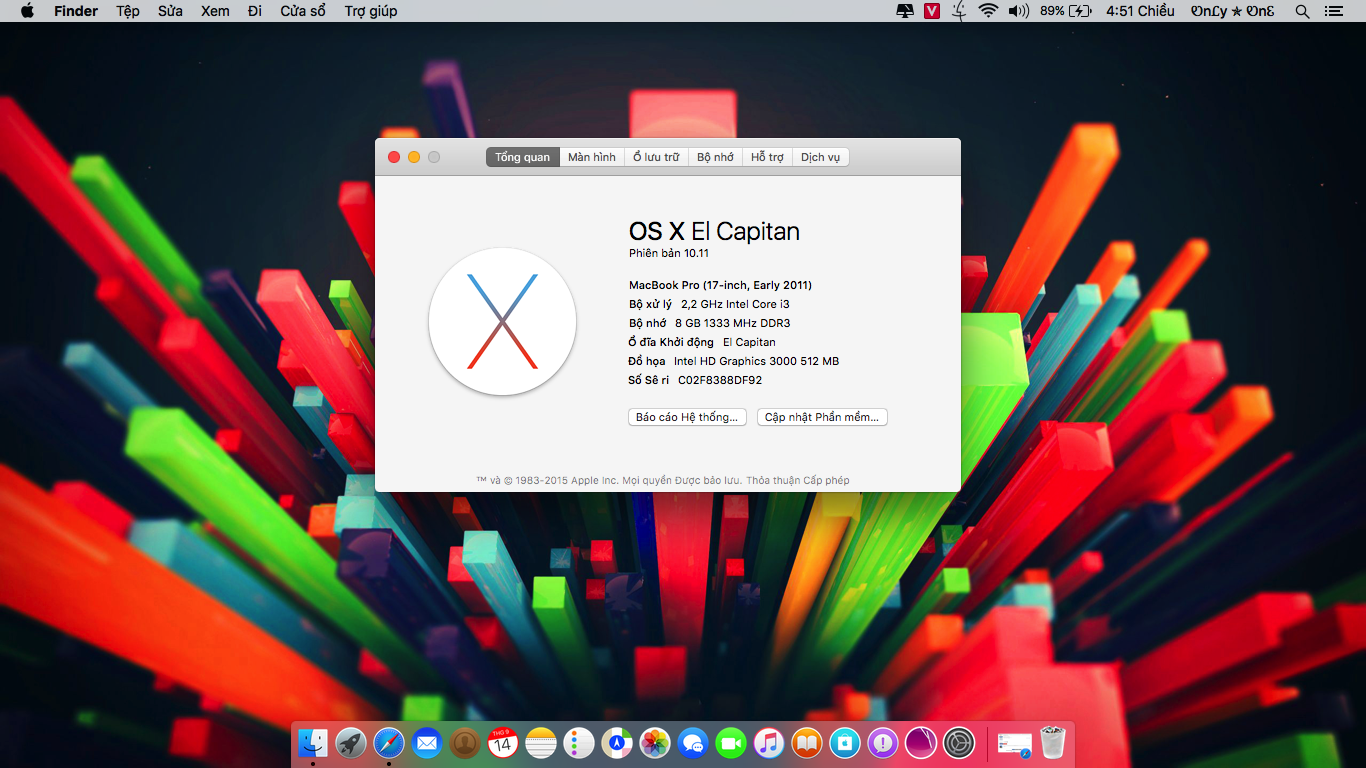Open the Apple menu
Viewport: 1366px width, 768px height.
click(x=27, y=11)
